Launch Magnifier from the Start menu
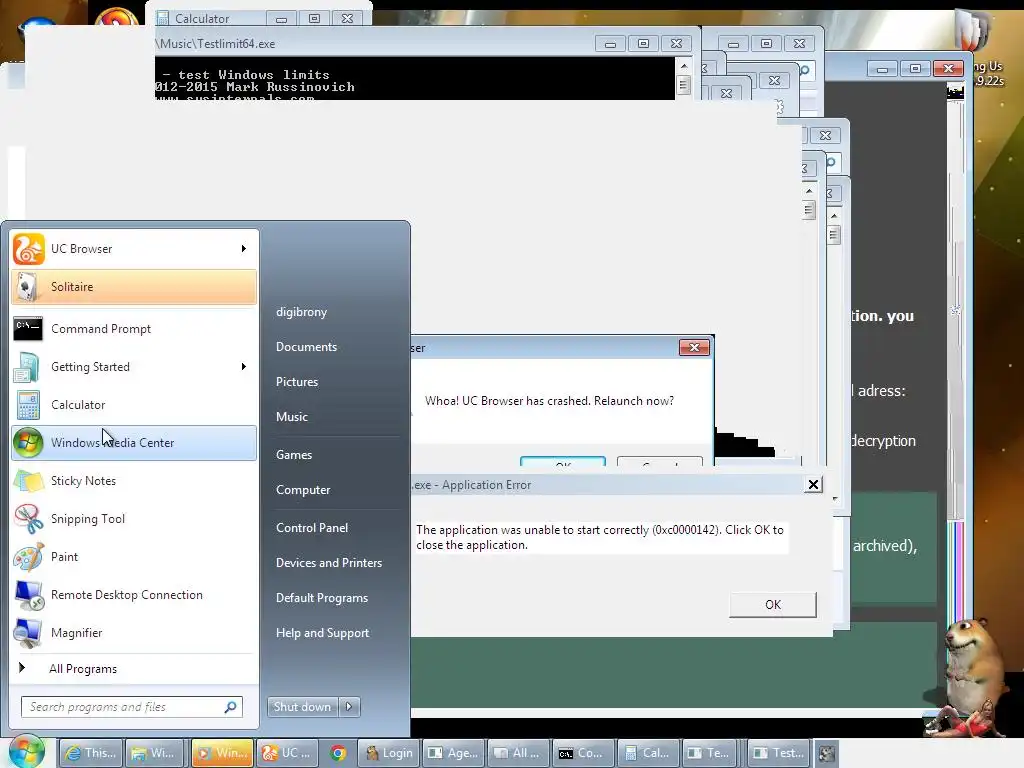 tap(134, 633)
